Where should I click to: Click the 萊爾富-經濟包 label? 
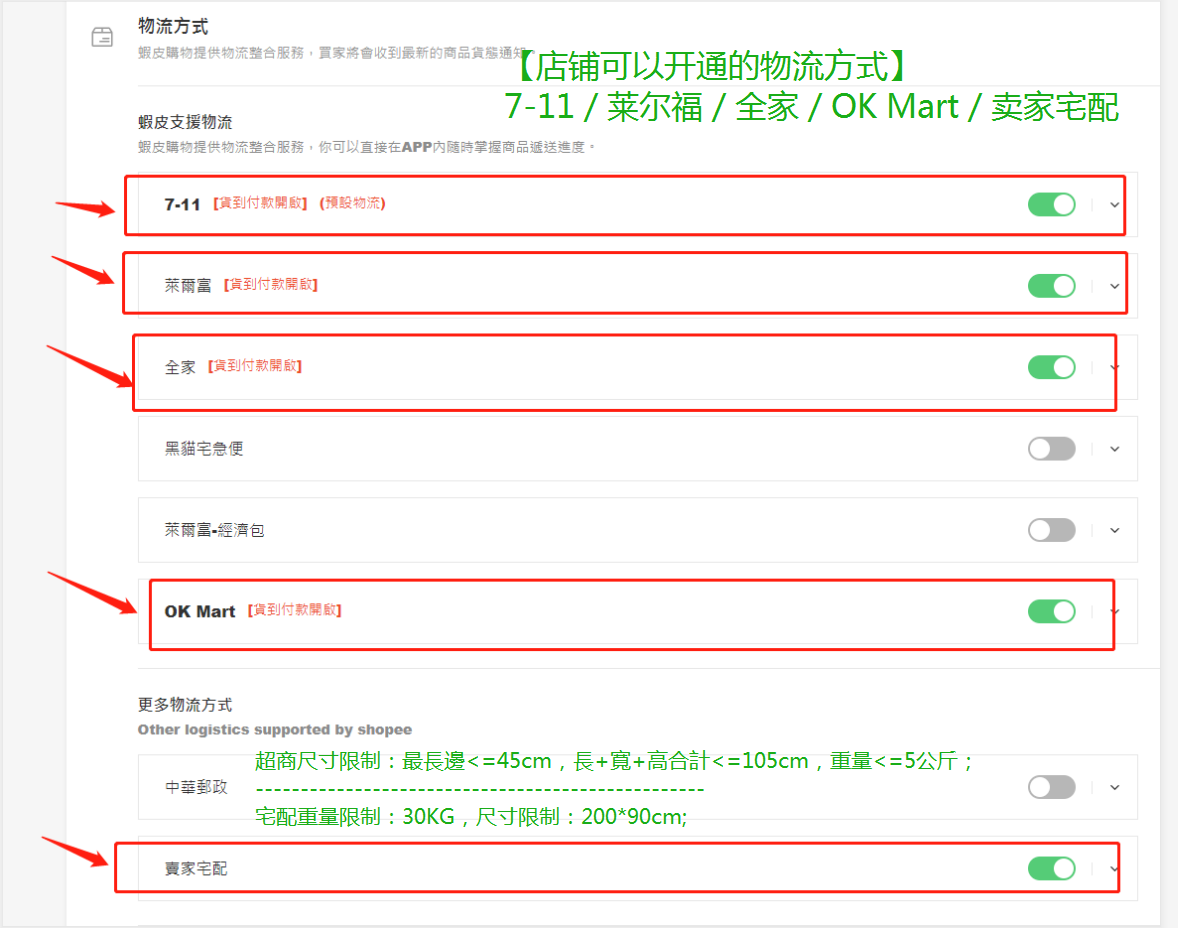coord(214,530)
